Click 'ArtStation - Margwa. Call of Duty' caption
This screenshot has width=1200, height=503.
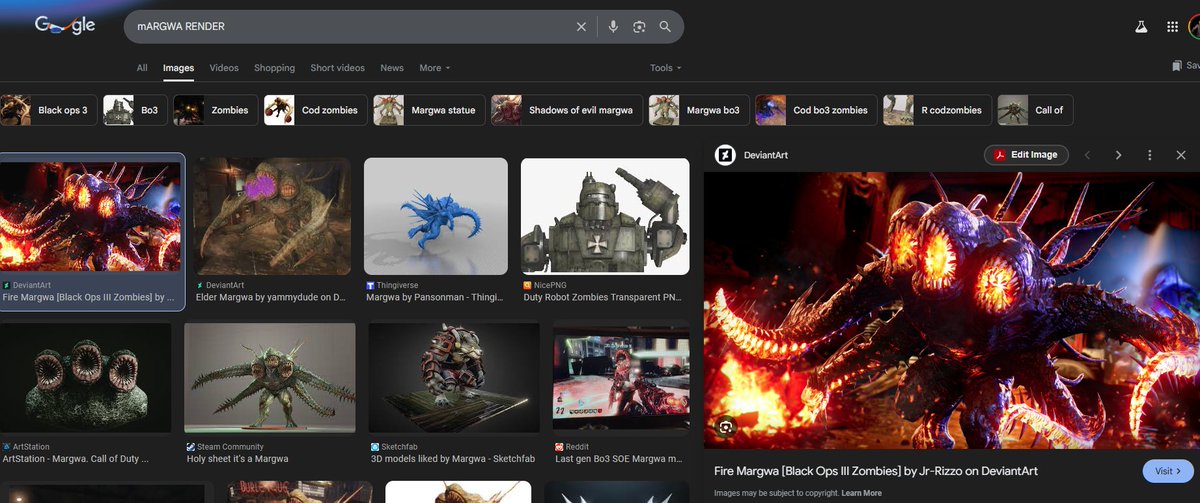pos(76,459)
